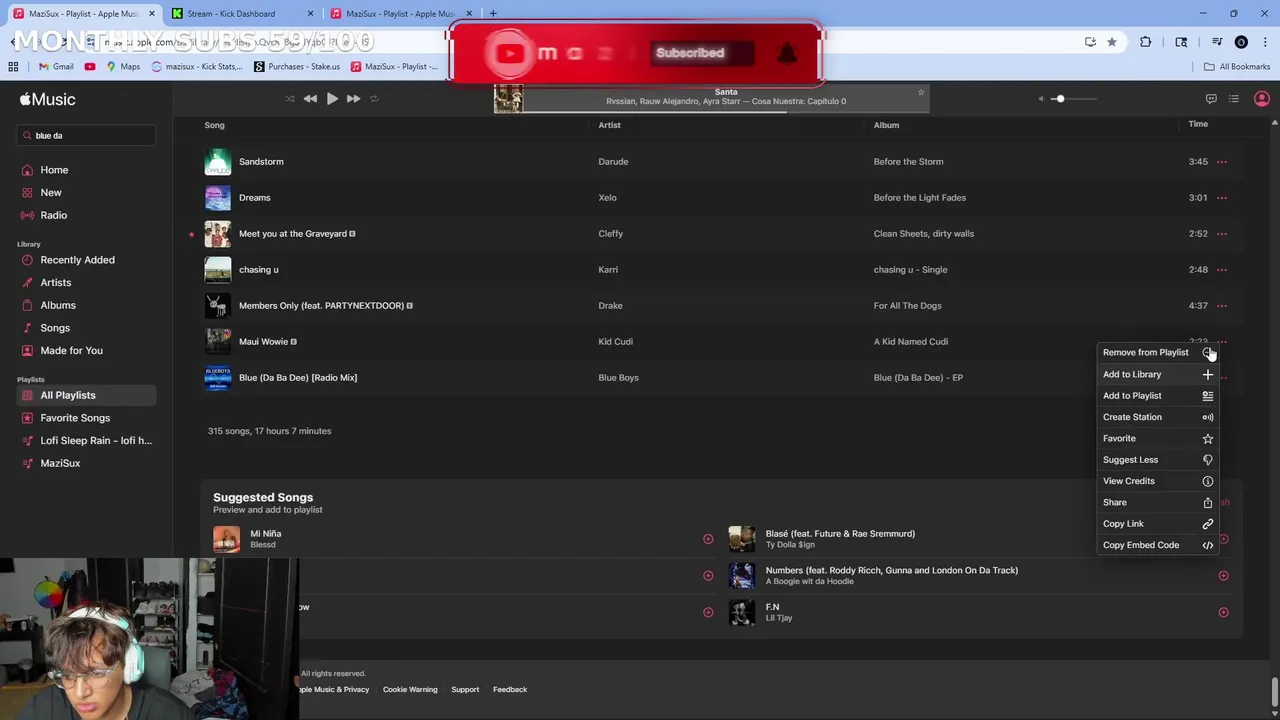The width and height of the screenshot is (1280, 720).
Task: Open artist Kid Cudi link
Action: point(615,342)
